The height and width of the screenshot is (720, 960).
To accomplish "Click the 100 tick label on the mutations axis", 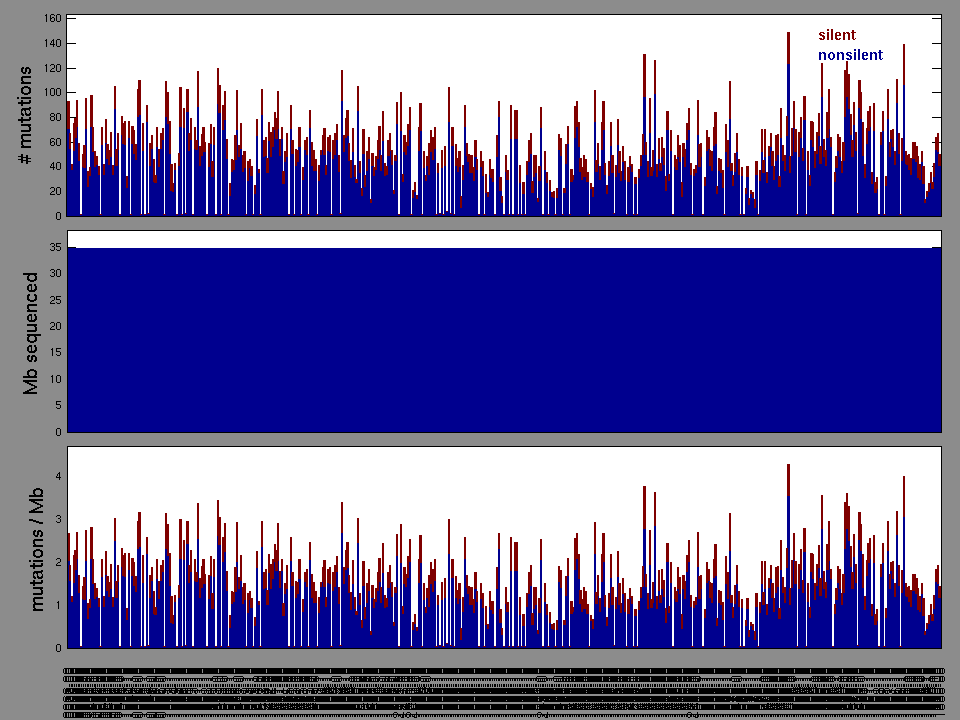I will pos(51,93).
